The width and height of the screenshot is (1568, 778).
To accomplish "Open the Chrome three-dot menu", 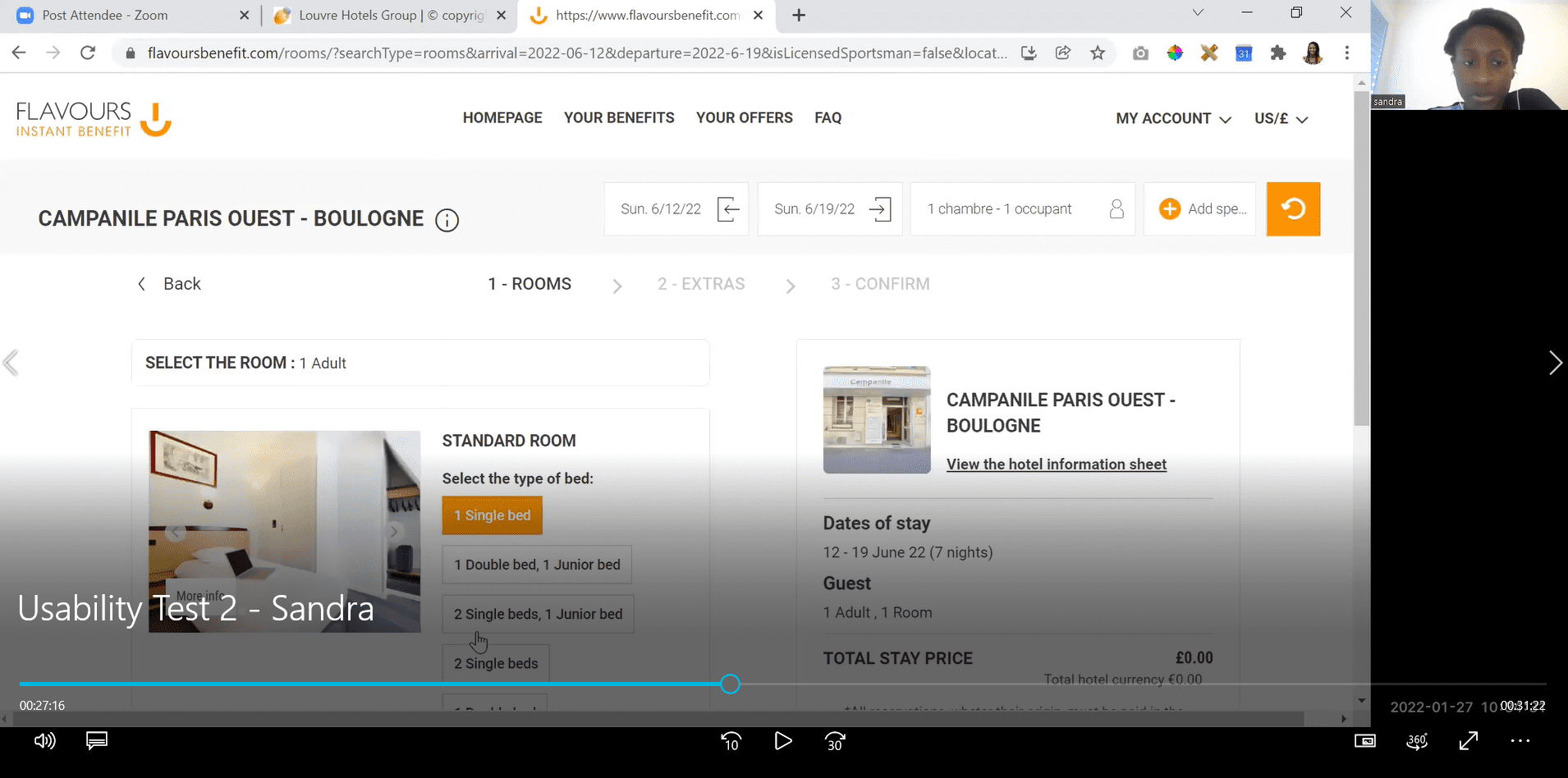I will pyautogui.click(x=1347, y=53).
